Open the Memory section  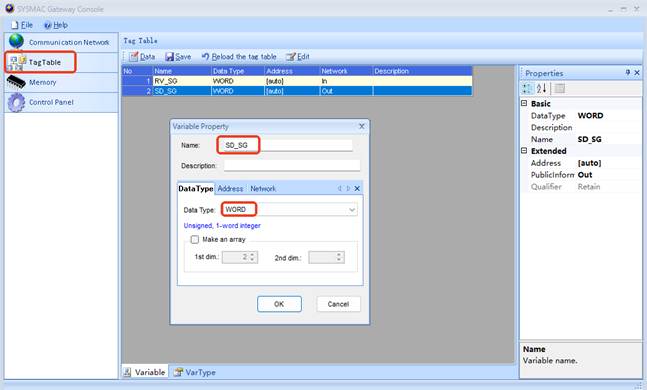pyautogui.click(x=61, y=82)
